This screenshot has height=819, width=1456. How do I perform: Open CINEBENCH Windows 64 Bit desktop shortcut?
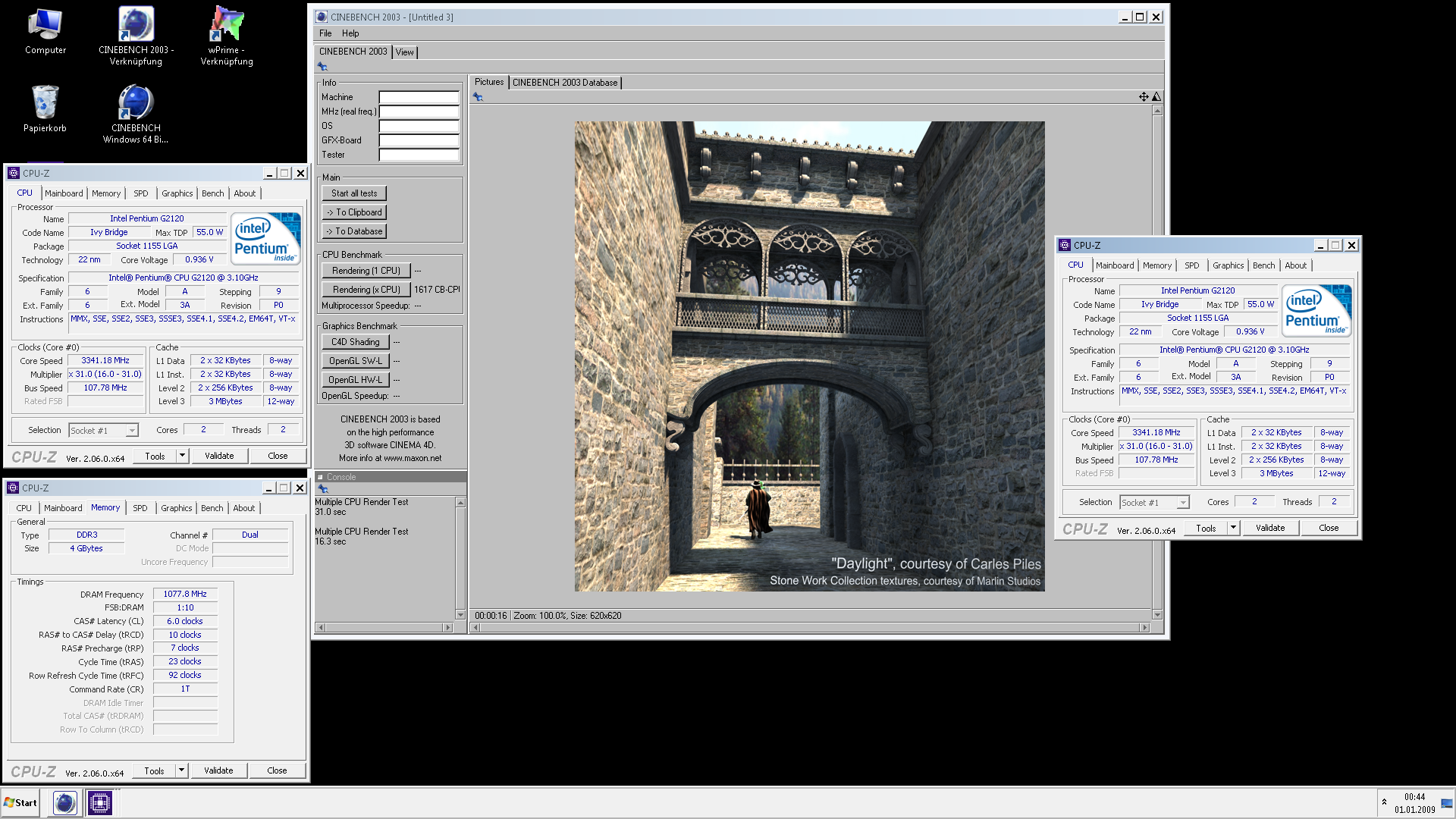click(136, 115)
